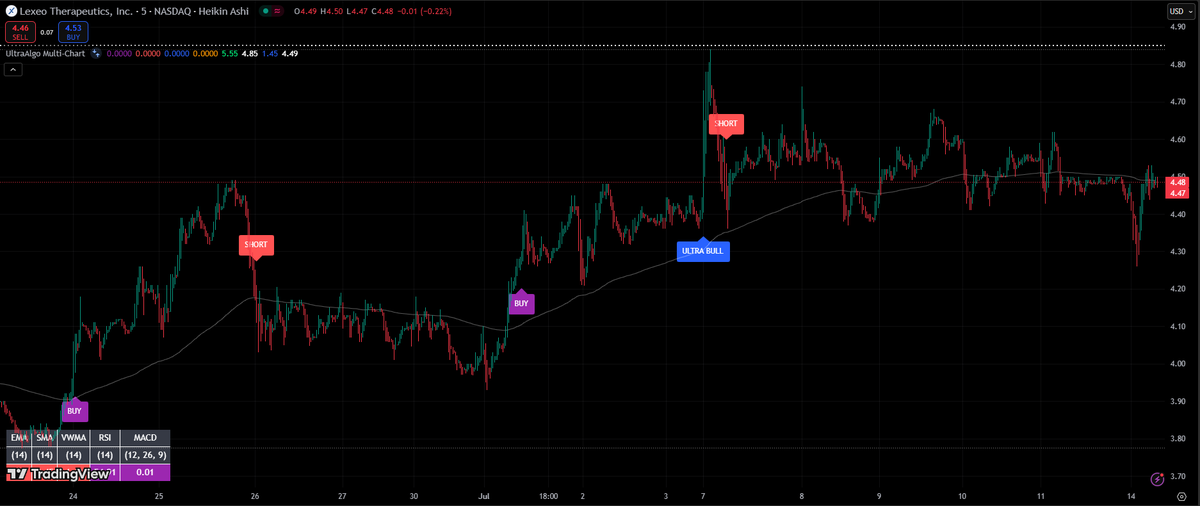Click the Lexeo Therapeutics symbol logo icon
The image size is (1200, 506).
point(11,11)
